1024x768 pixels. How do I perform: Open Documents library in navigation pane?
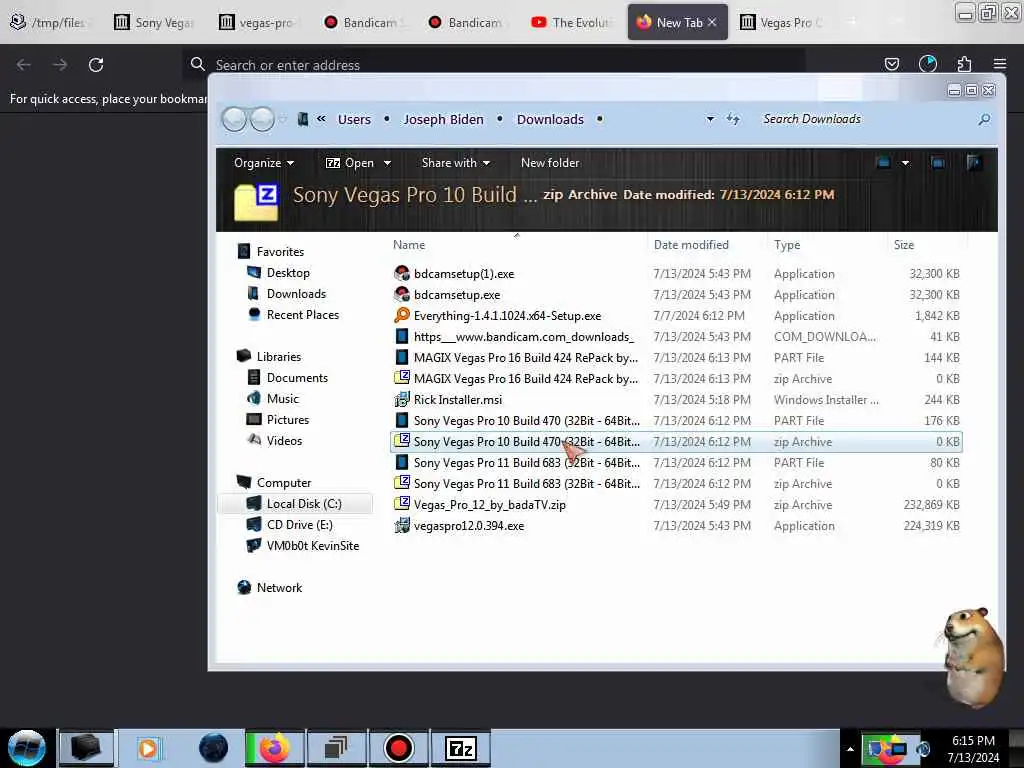coord(287,377)
